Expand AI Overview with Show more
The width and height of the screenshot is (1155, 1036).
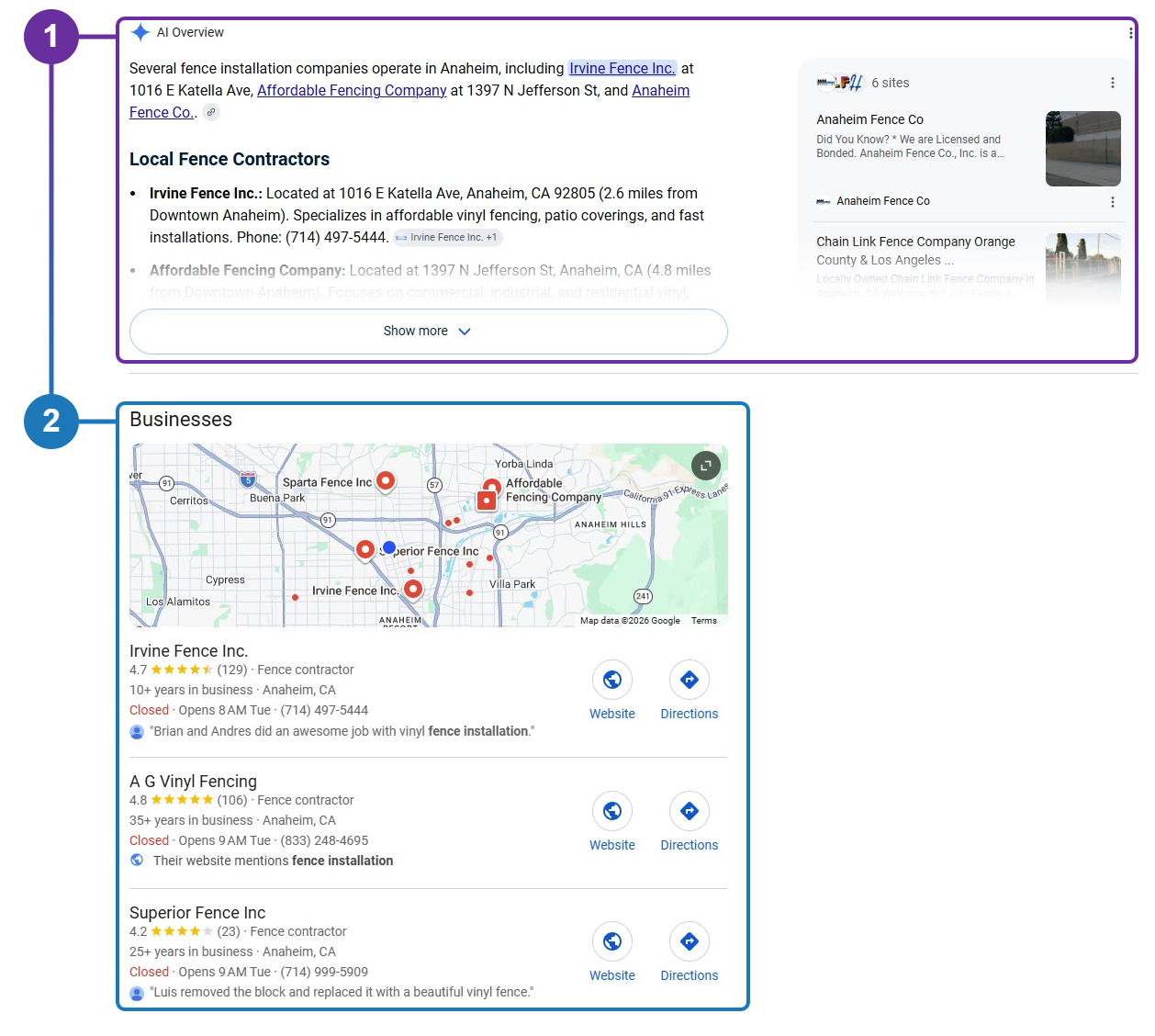pos(429,332)
